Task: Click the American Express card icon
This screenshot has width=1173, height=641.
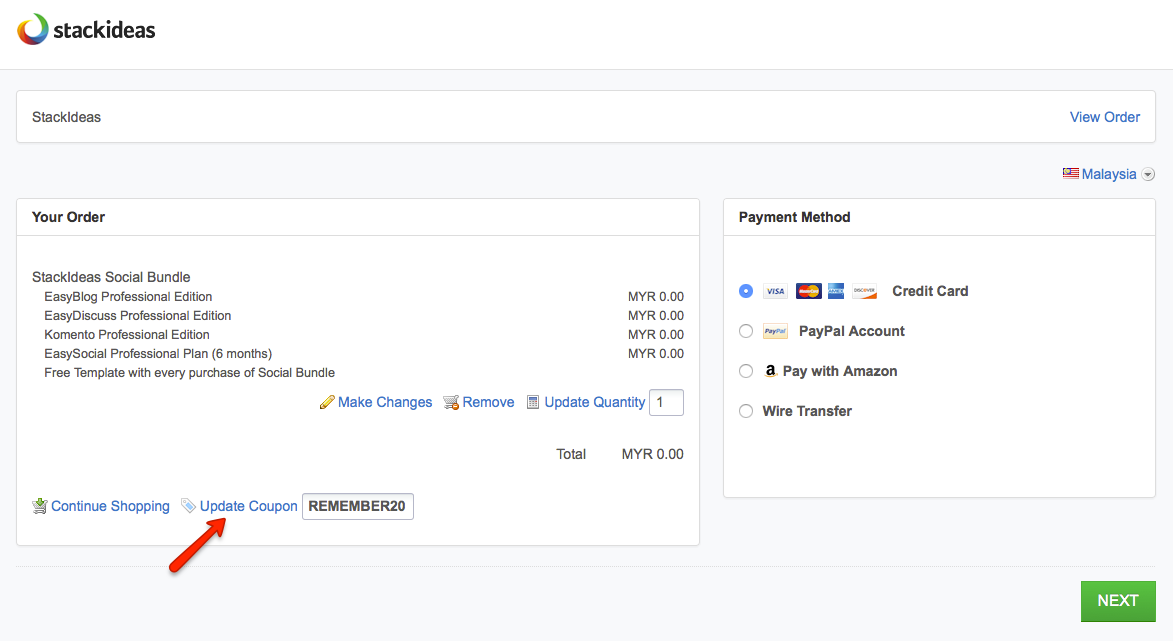Action: click(x=836, y=291)
